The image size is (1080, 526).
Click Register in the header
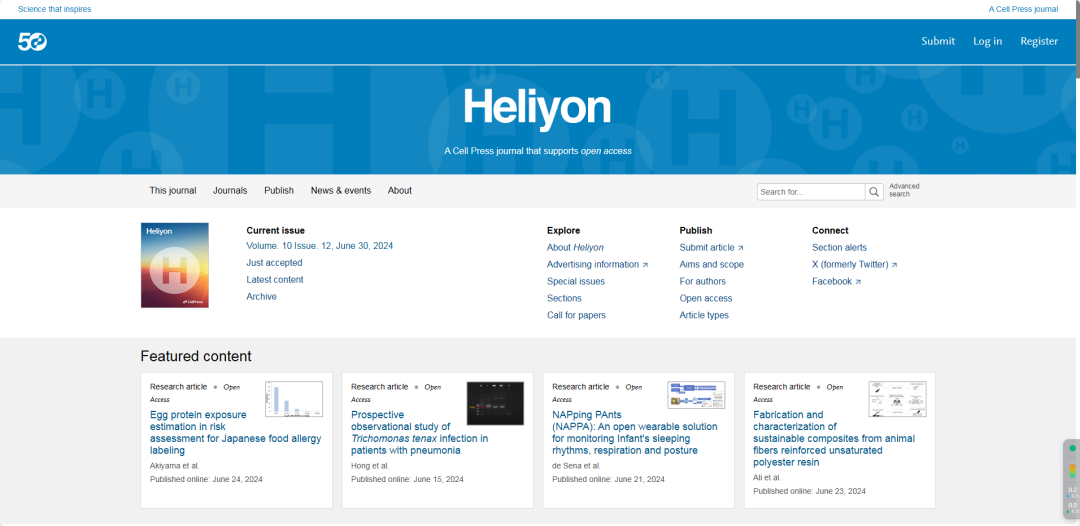point(1039,41)
